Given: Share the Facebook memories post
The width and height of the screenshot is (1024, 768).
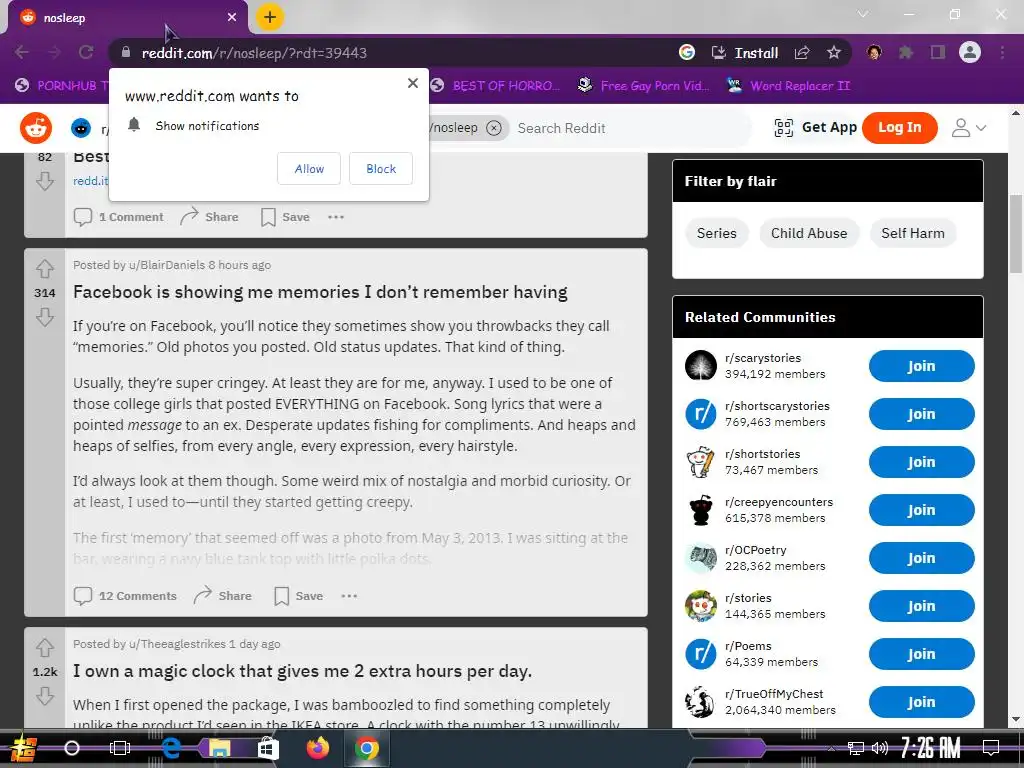Looking at the screenshot, I should click(222, 596).
